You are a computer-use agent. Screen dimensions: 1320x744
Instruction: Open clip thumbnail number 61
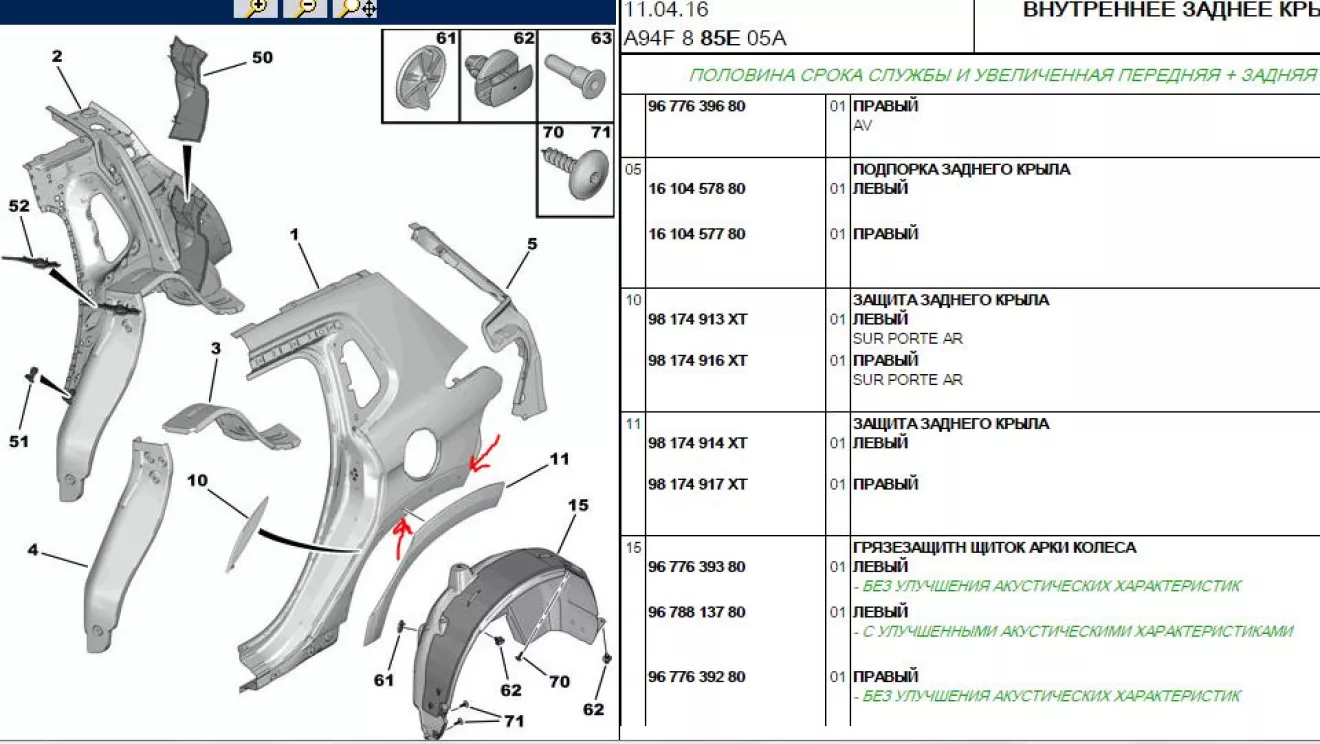coord(421,75)
